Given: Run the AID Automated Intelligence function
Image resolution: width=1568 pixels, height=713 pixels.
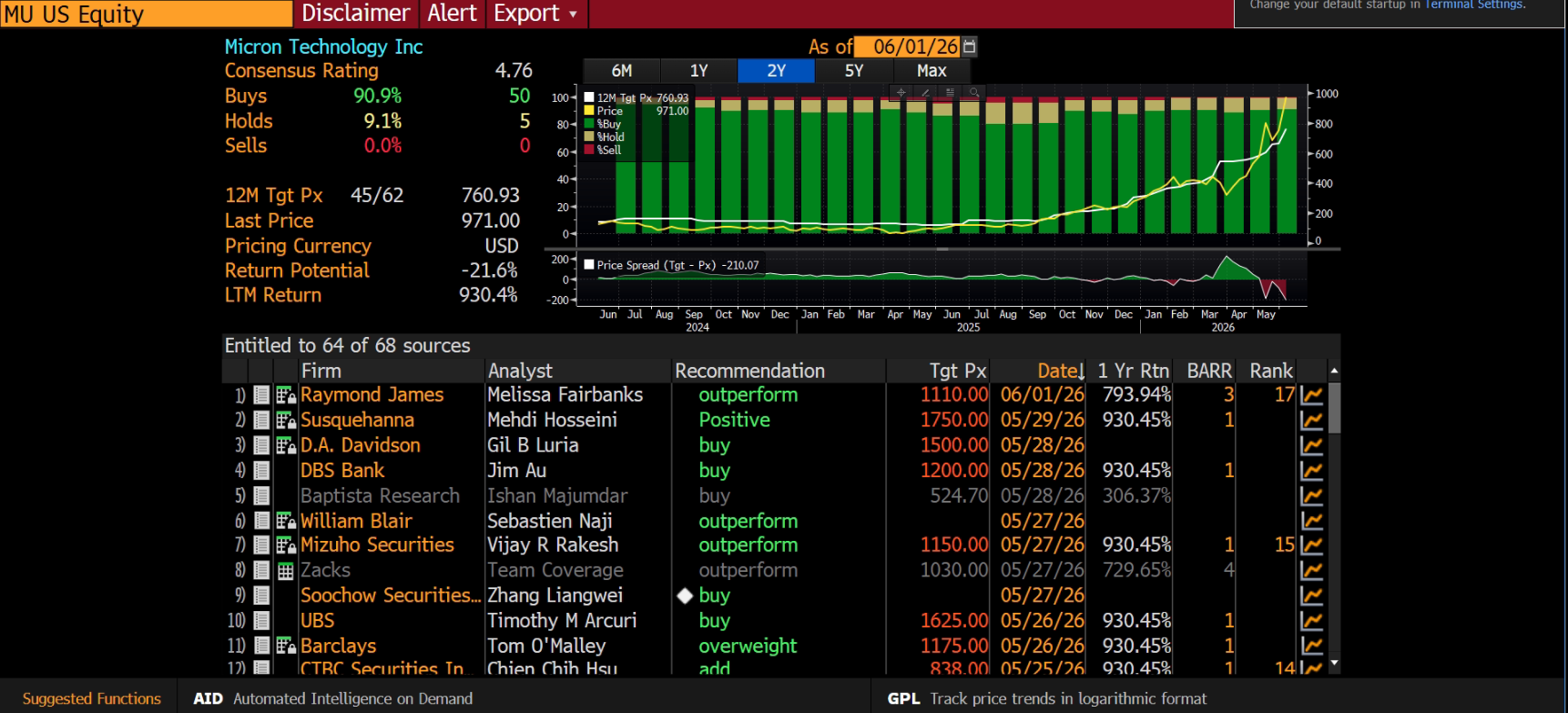Looking at the screenshot, I should [333, 698].
